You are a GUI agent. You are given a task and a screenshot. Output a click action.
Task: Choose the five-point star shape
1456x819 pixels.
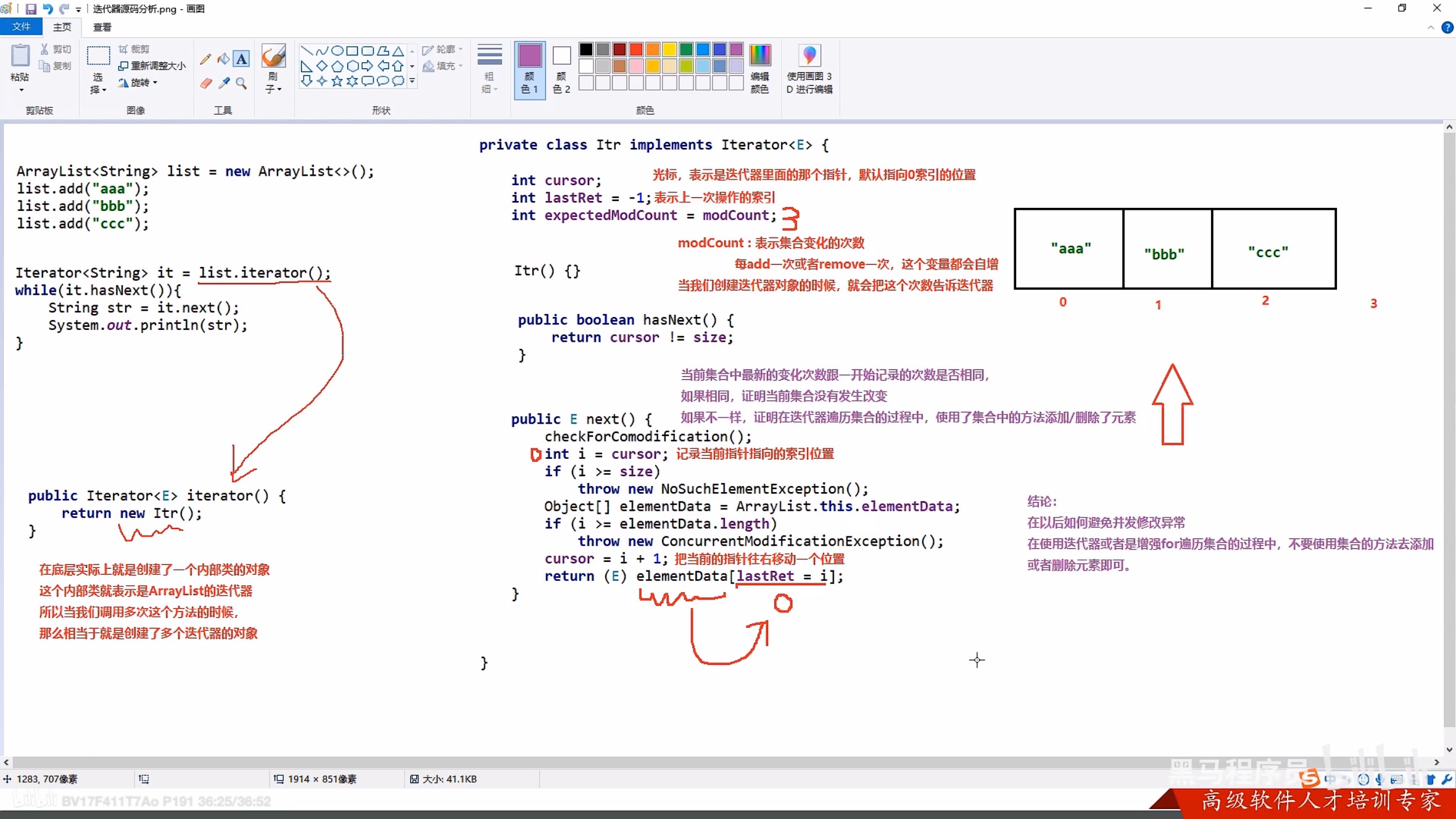click(x=337, y=81)
